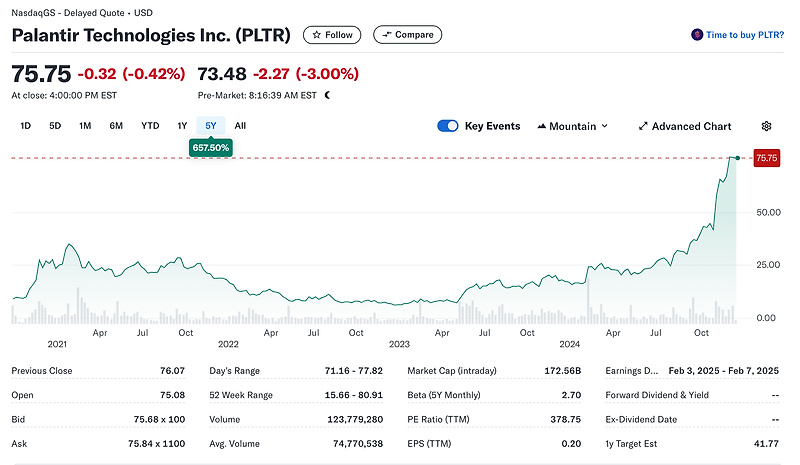Viewport: 800px width, 465px height.
Task: Click Avg. Volume value 74,770,538
Action: [358, 444]
